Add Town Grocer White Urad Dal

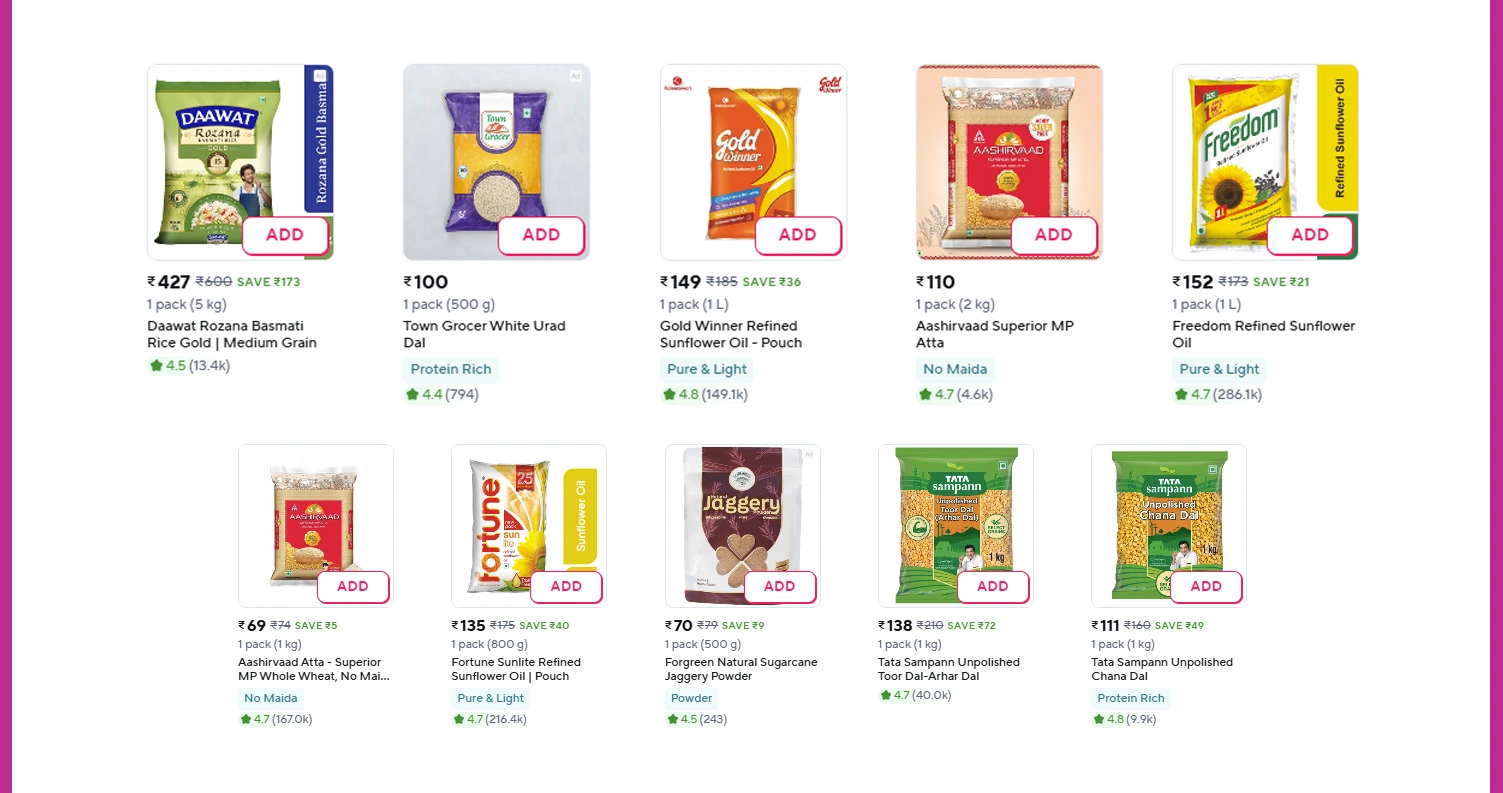(541, 235)
